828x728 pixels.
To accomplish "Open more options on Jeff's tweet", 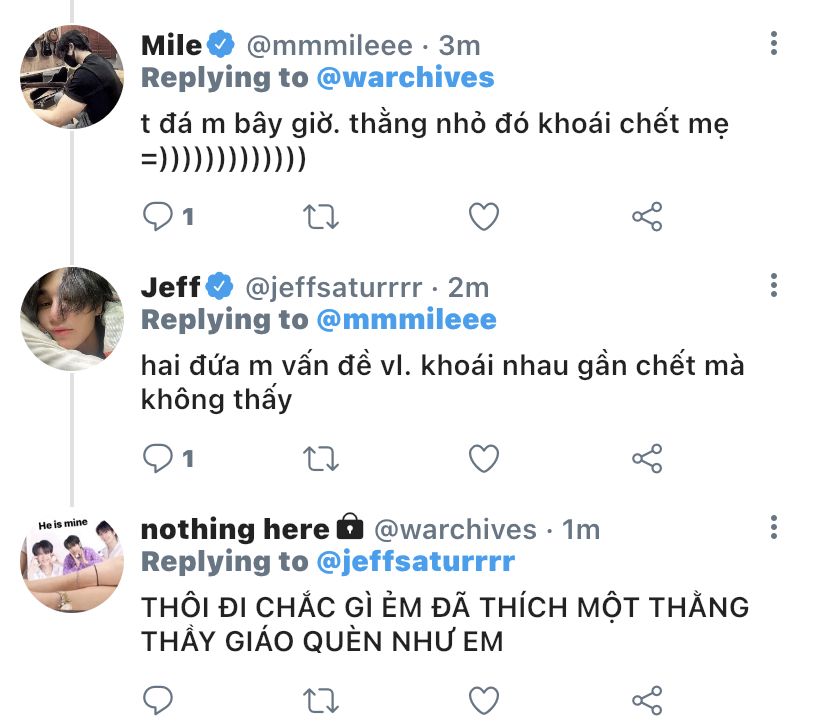I will (774, 286).
